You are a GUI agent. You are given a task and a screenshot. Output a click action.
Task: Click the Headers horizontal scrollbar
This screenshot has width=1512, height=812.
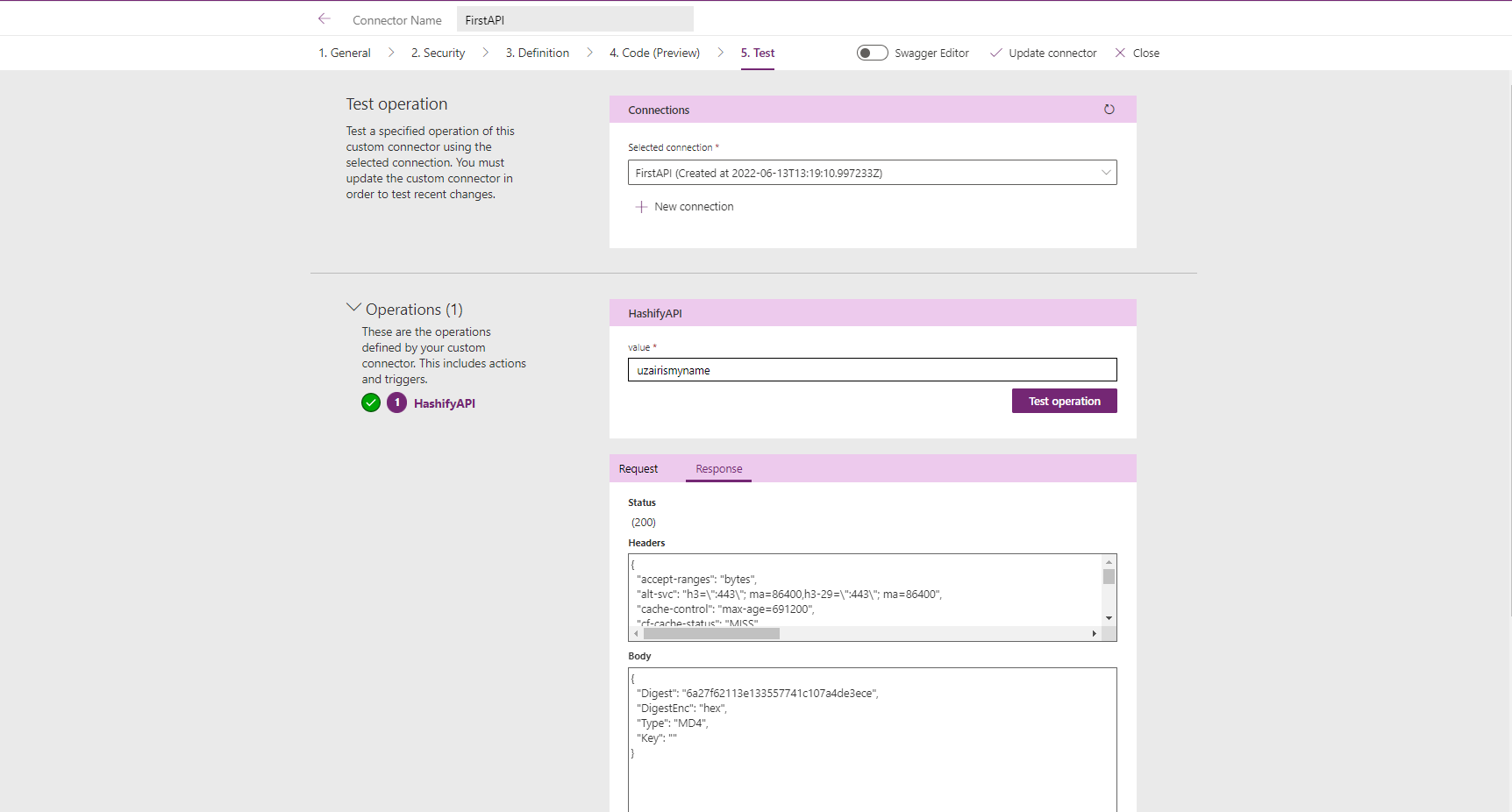coord(710,633)
